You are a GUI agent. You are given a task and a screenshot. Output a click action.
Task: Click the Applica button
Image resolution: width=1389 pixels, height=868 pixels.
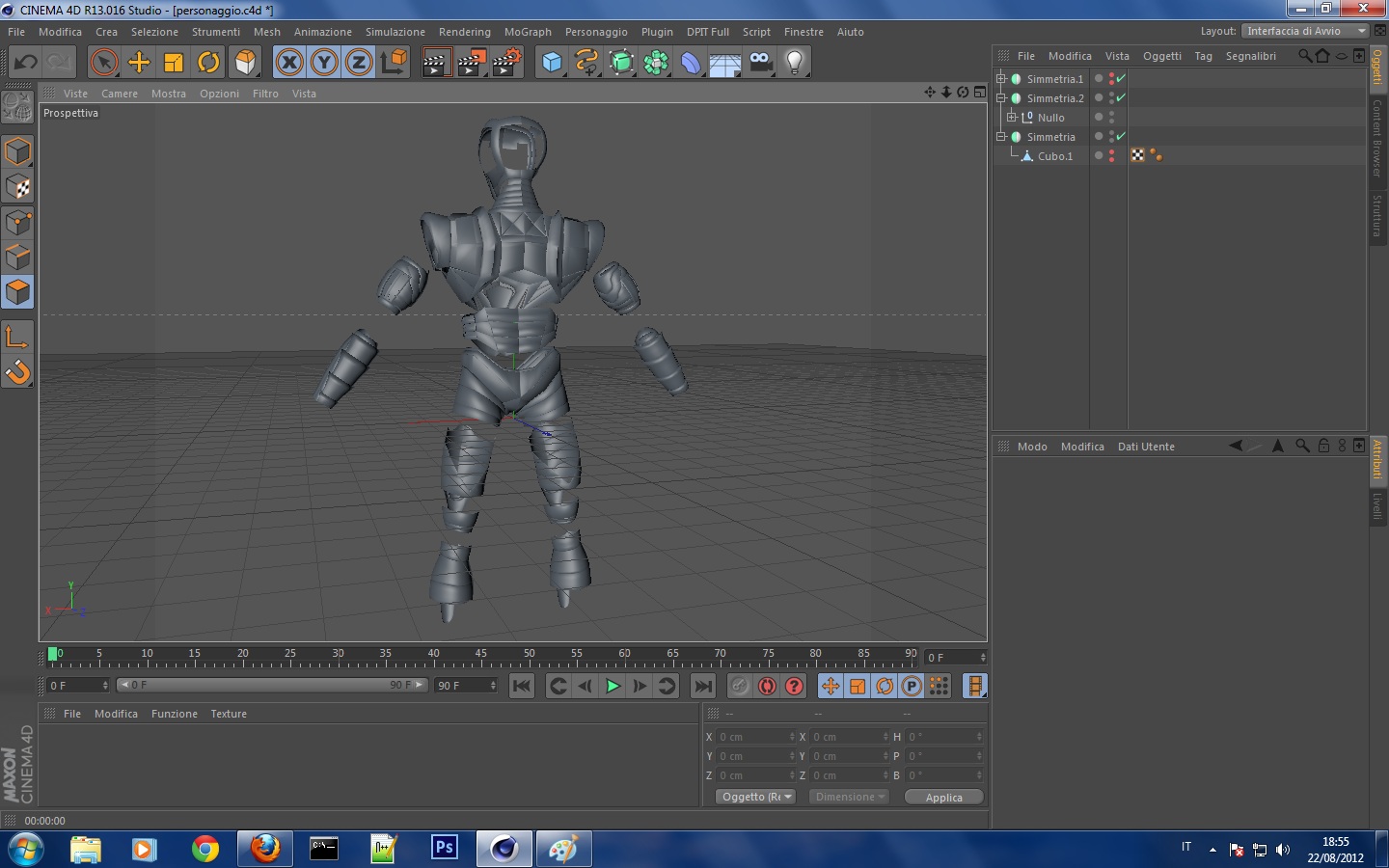click(943, 797)
